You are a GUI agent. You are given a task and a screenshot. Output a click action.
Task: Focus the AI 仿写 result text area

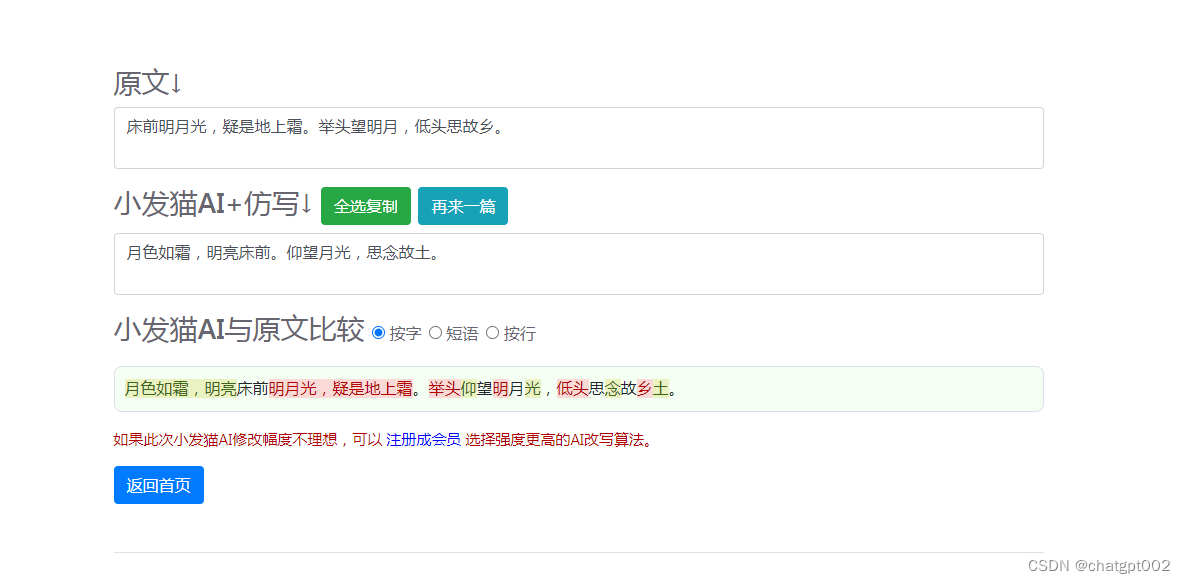[579, 264]
